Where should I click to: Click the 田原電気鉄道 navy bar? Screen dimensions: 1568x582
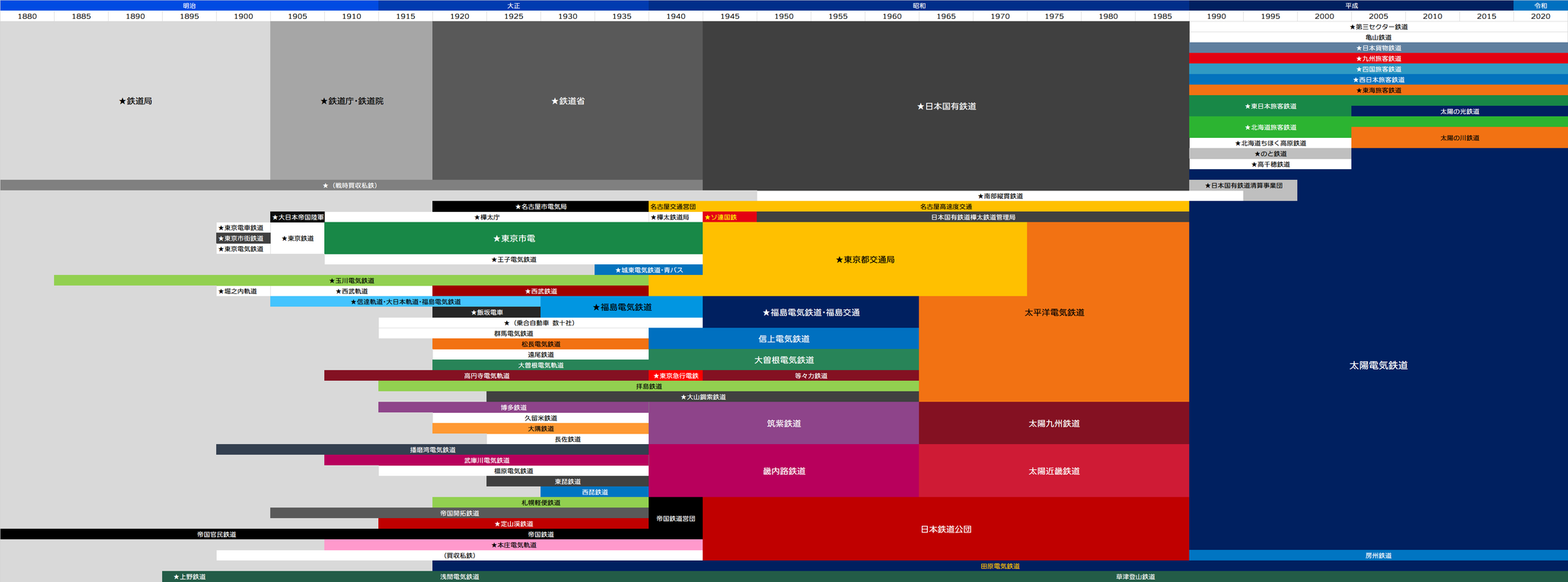999,566
